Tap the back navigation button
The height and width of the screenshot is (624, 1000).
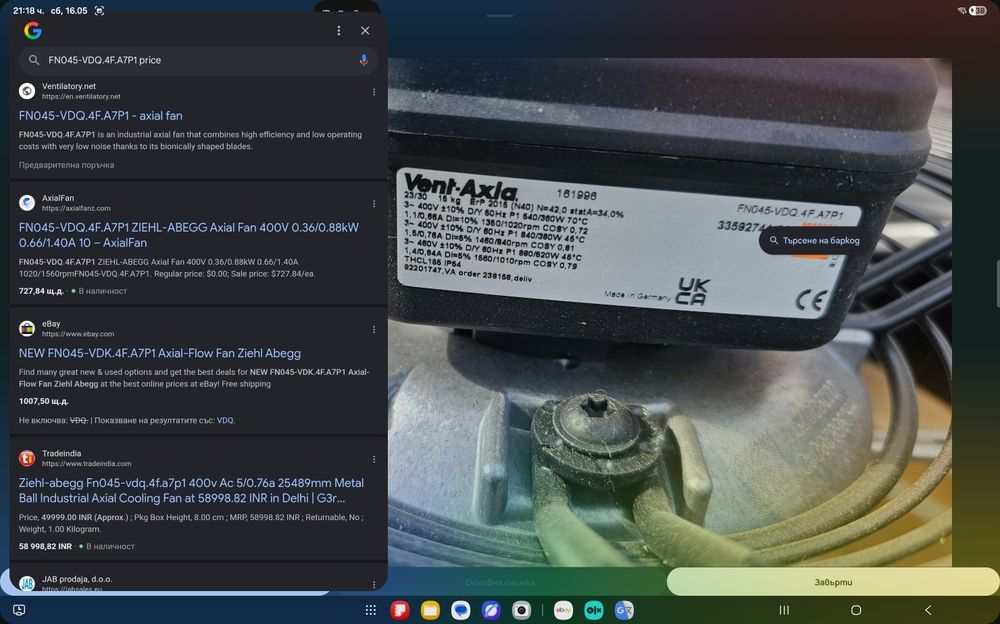(x=928, y=610)
